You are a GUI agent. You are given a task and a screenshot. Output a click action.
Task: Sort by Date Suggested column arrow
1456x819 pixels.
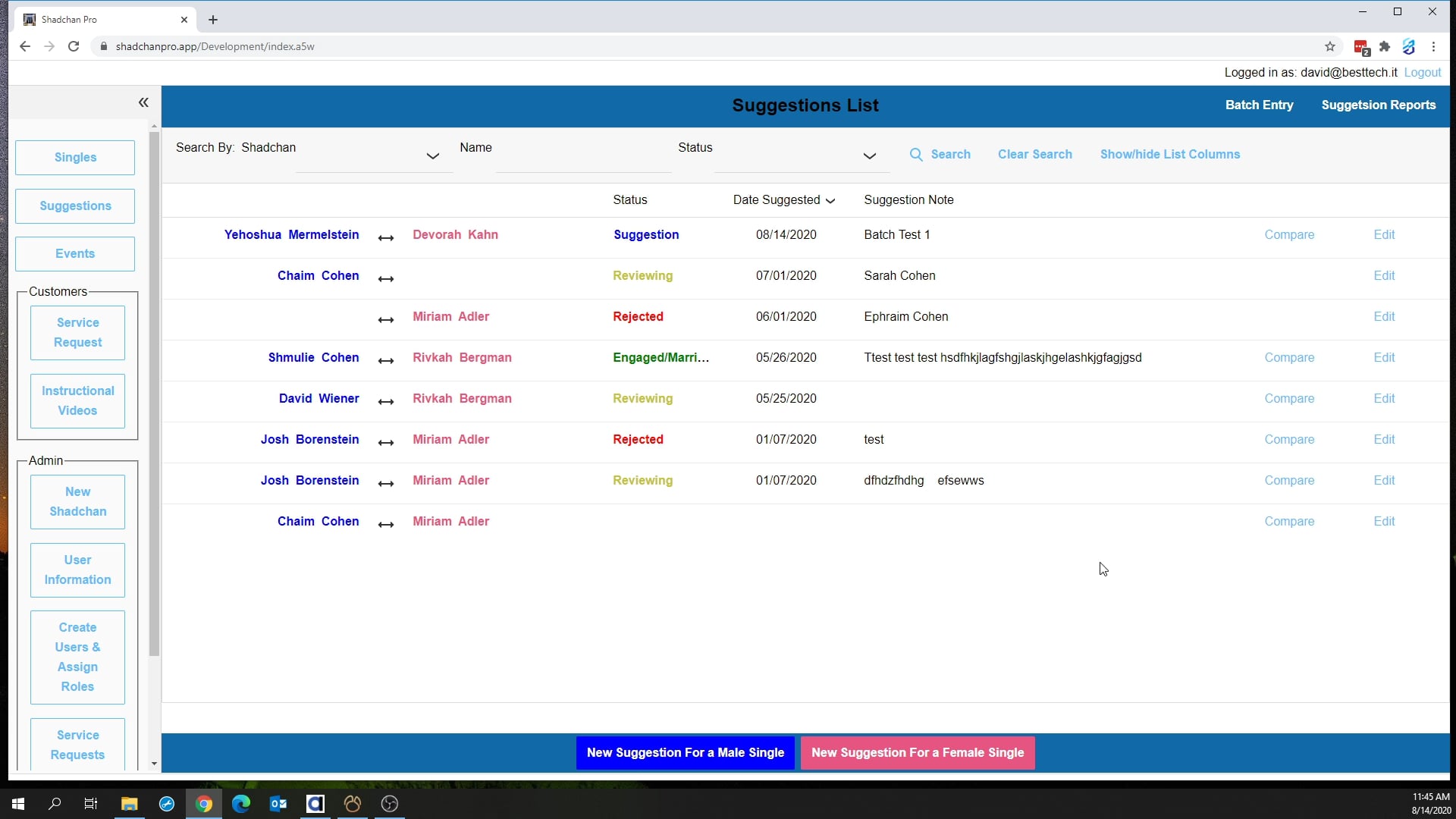(830, 201)
